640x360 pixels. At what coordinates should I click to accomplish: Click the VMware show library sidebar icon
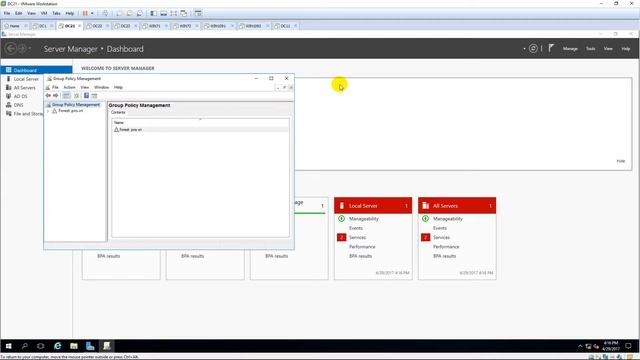(x=153, y=13)
